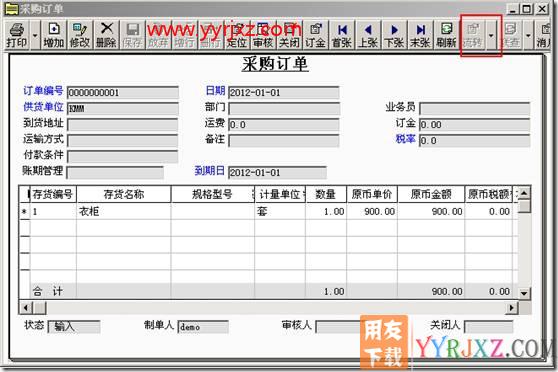Viewport: 558px width, 372px height.
Task: Click the 运输方式 input field
Action: tap(123, 141)
